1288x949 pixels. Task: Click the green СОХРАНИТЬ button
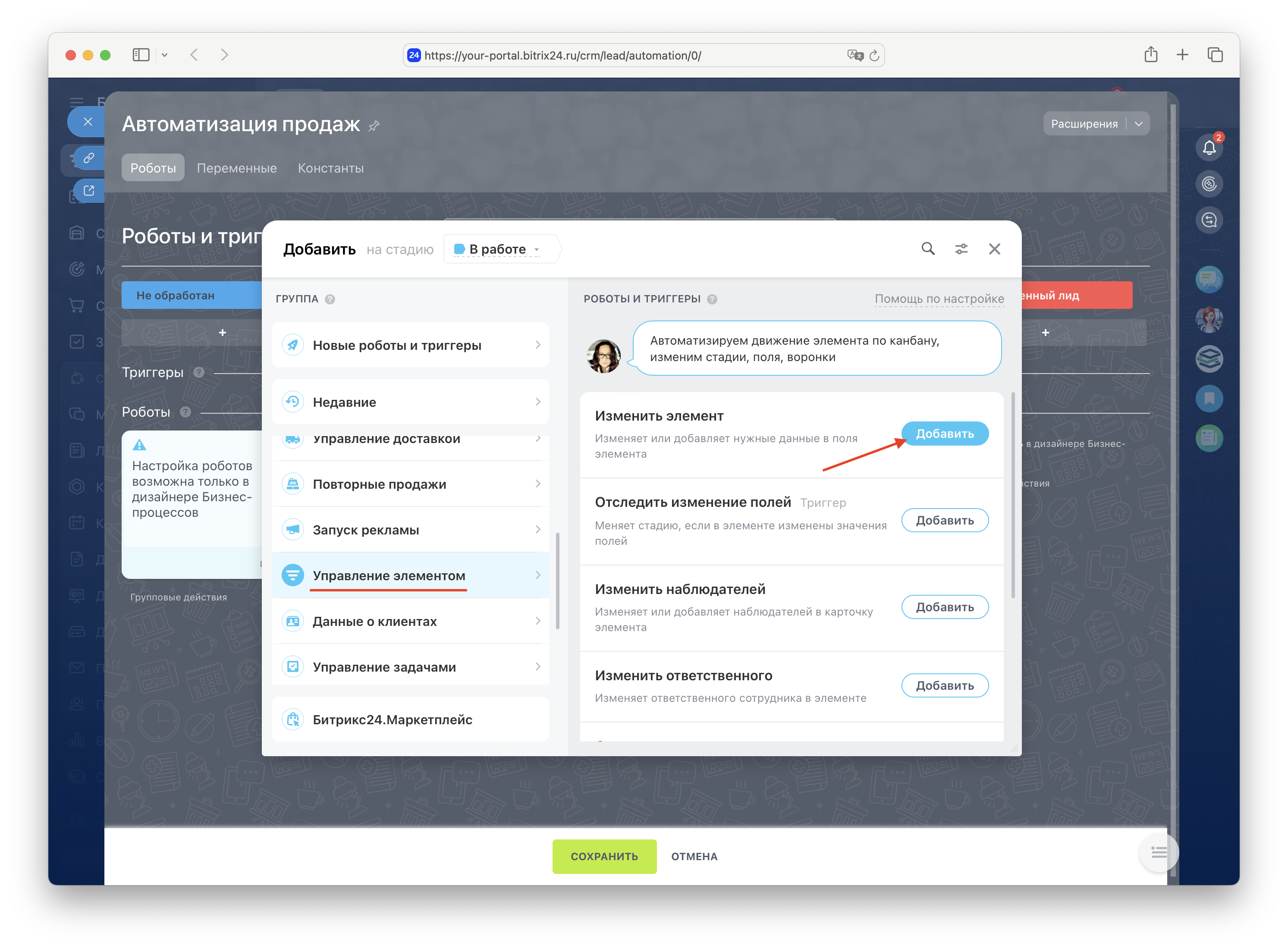(604, 856)
